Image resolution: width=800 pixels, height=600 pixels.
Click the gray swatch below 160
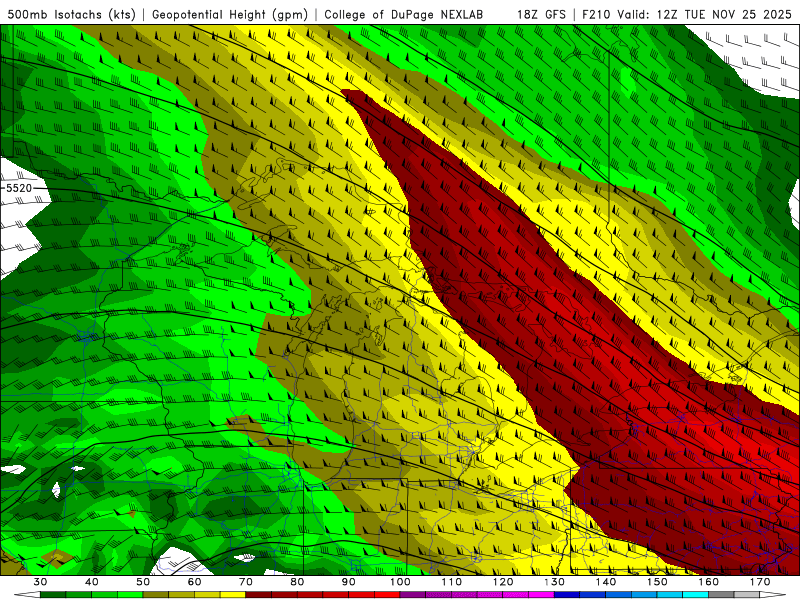click(721, 595)
